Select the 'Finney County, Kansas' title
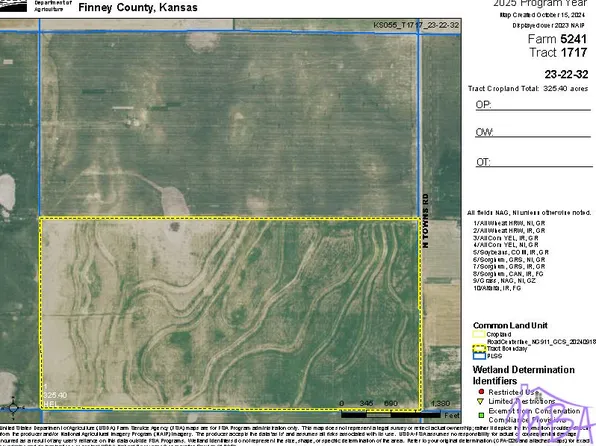This screenshot has height=446, width=596. pos(138,7)
